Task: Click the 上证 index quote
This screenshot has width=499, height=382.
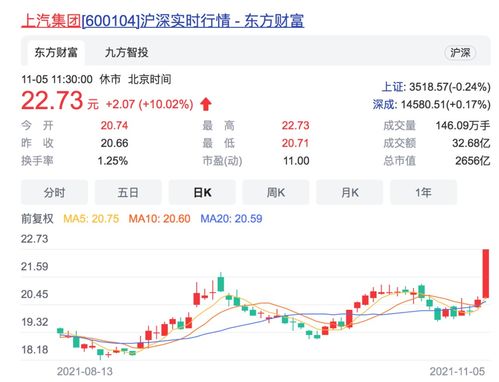Action: [436, 87]
